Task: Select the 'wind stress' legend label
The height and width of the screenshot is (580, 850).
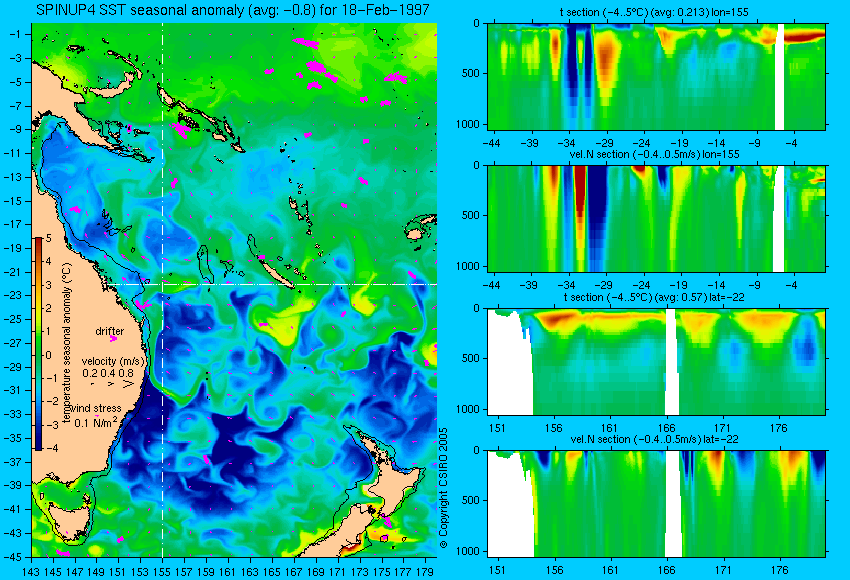Action: click(x=96, y=408)
